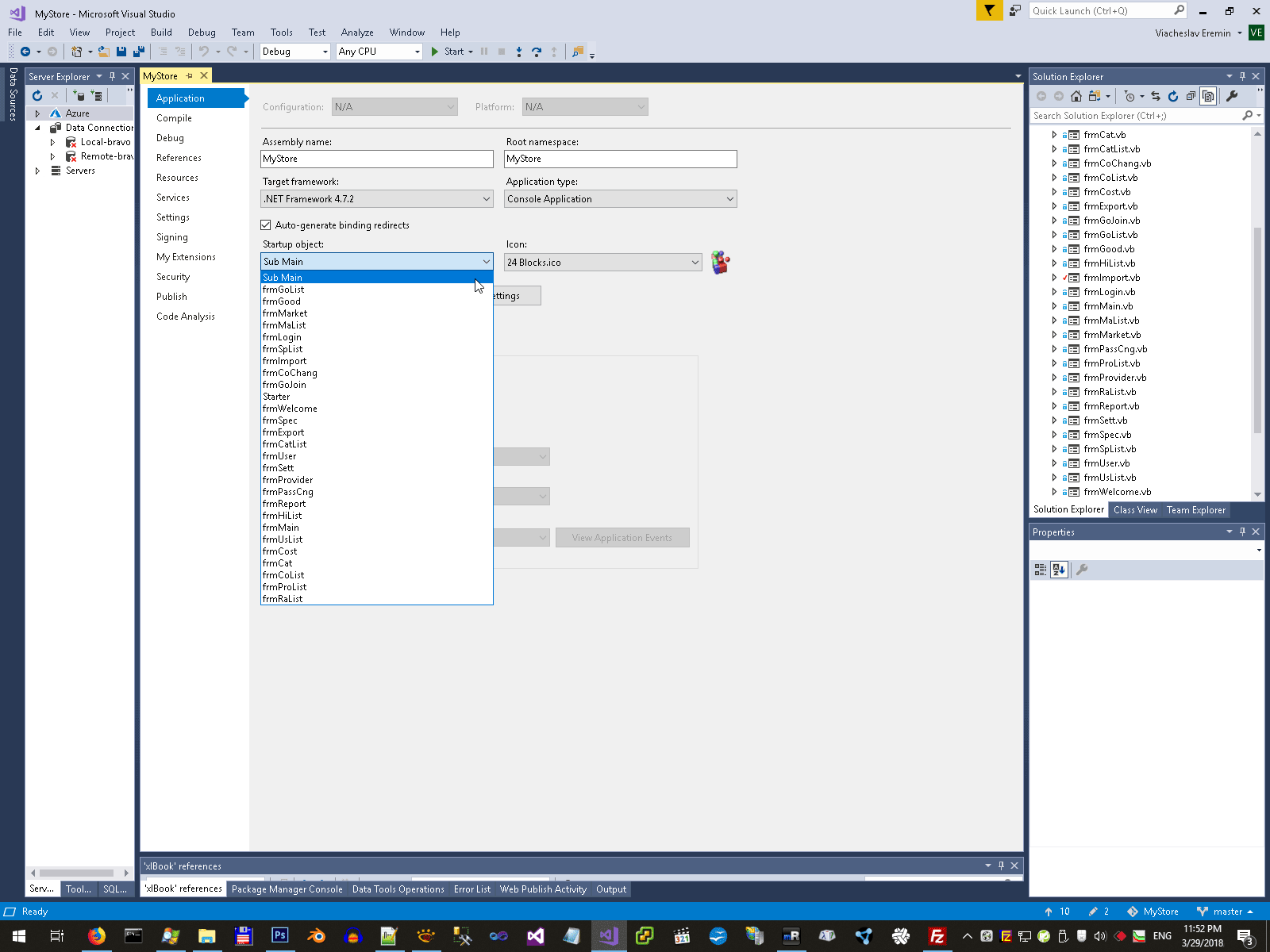Toggle Show All Files in Solution Explorer
The height and width of the screenshot is (952, 1270).
point(1208,96)
